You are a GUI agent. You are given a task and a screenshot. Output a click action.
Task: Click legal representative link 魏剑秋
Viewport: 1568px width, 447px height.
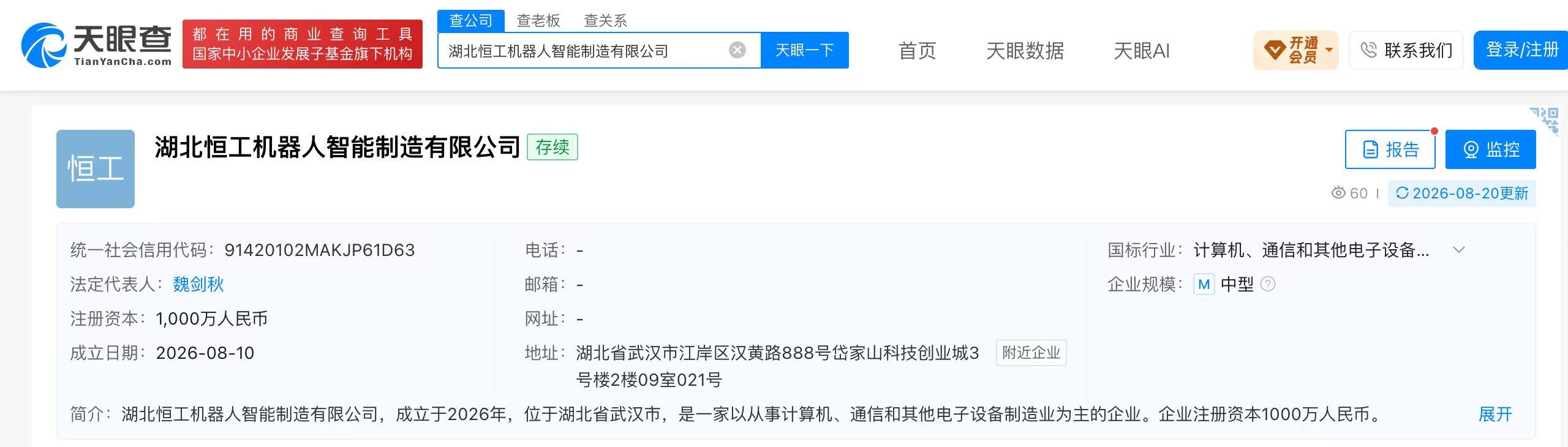click(198, 284)
